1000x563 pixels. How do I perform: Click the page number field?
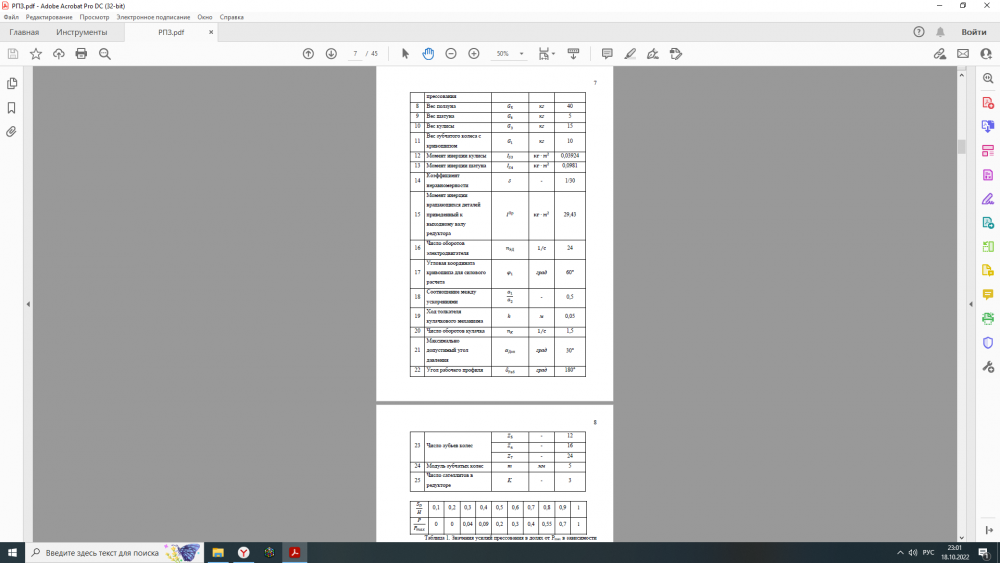pyautogui.click(x=355, y=54)
